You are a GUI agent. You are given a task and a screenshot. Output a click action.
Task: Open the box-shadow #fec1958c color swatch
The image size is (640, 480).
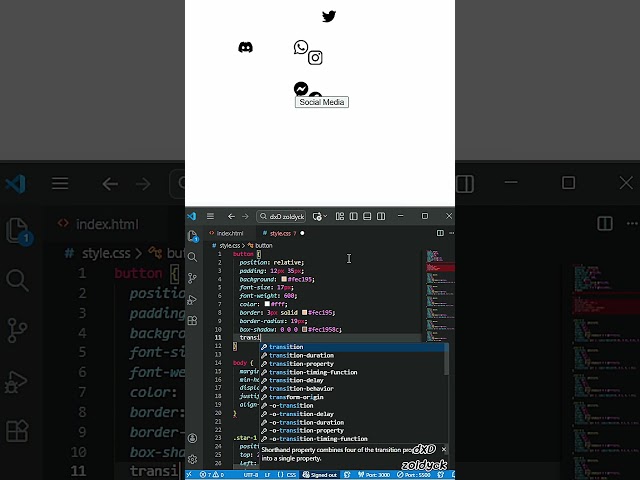coord(304,329)
